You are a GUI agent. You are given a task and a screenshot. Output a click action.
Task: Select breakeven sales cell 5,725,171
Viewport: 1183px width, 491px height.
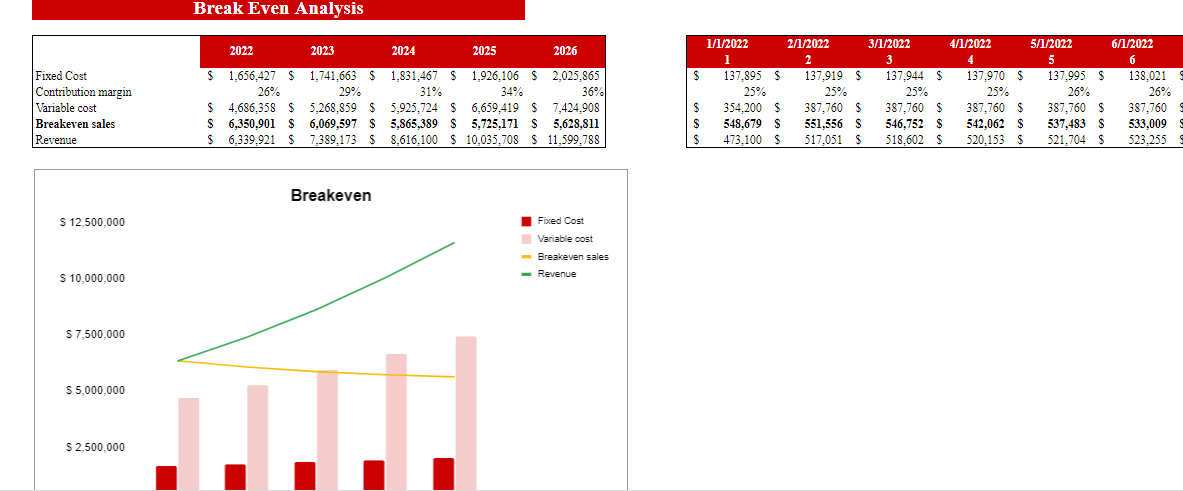pyautogui.click(x=484, y=124)
